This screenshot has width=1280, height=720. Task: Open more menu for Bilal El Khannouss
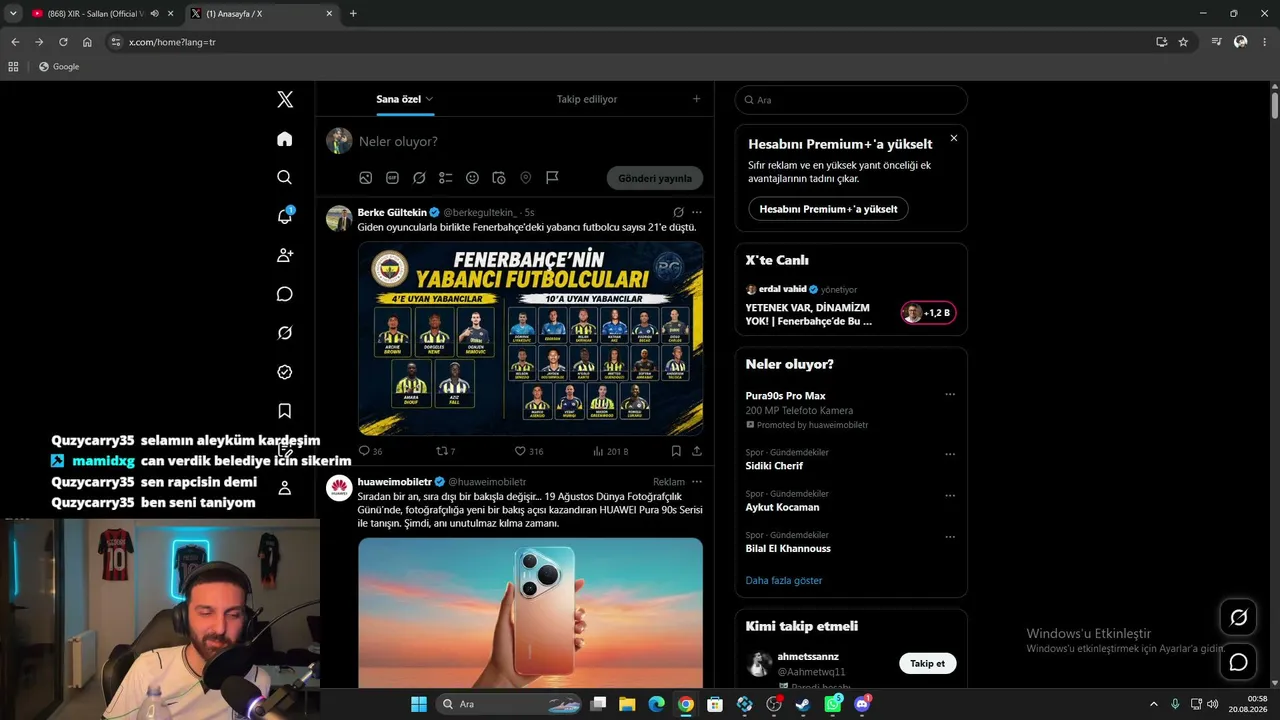(x=950, y=536)
